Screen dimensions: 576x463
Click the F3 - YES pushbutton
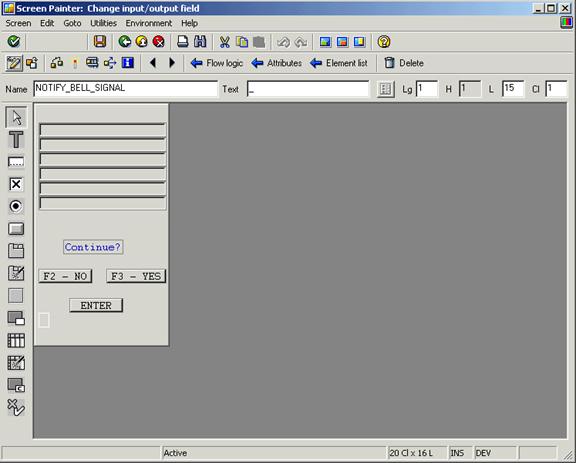click(136, 276)
